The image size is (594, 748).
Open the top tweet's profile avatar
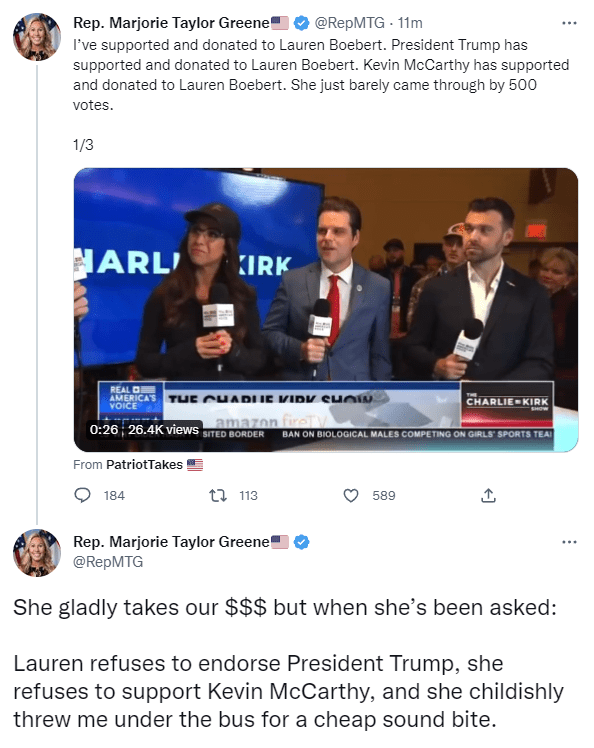[37, 37]
